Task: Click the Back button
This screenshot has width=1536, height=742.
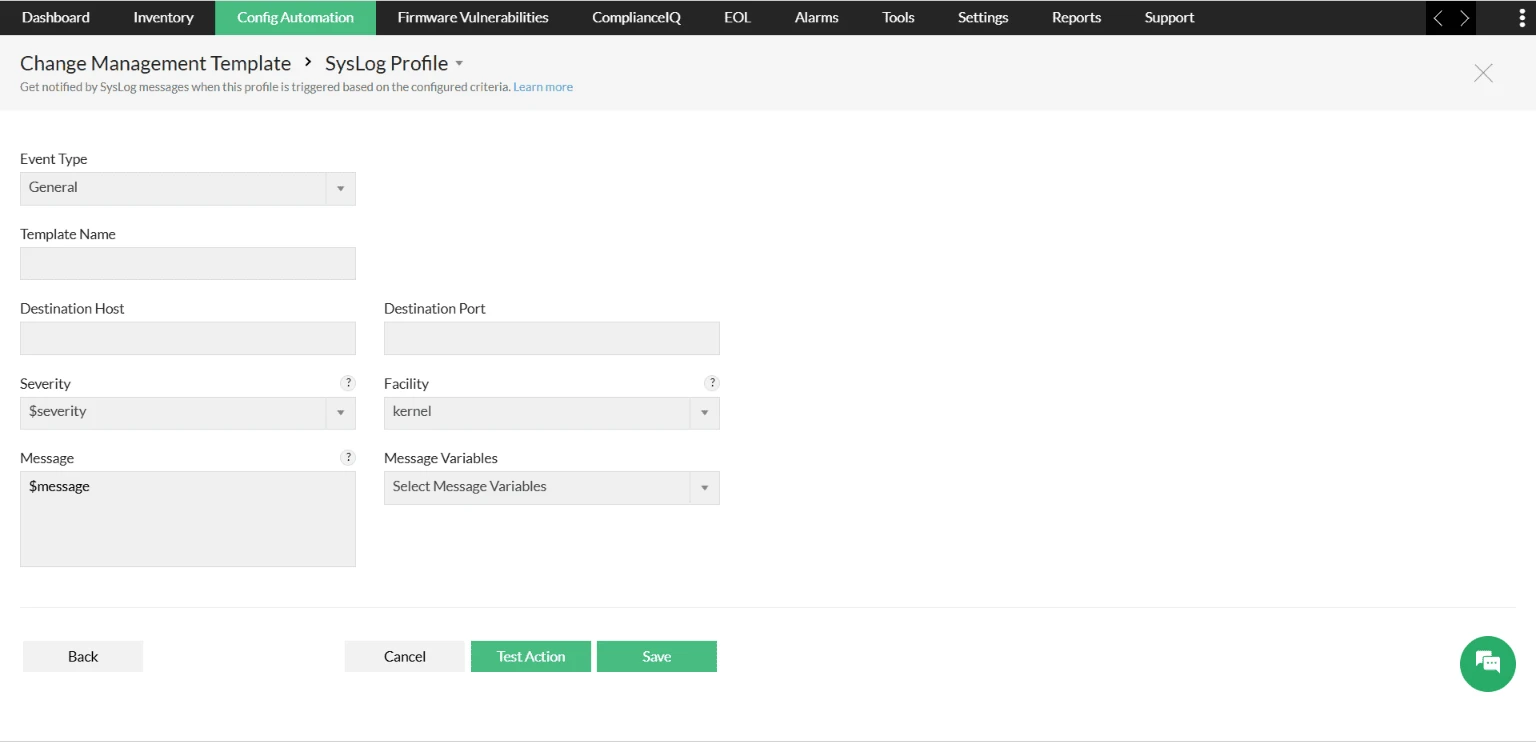Action: [x=83, y=656]
